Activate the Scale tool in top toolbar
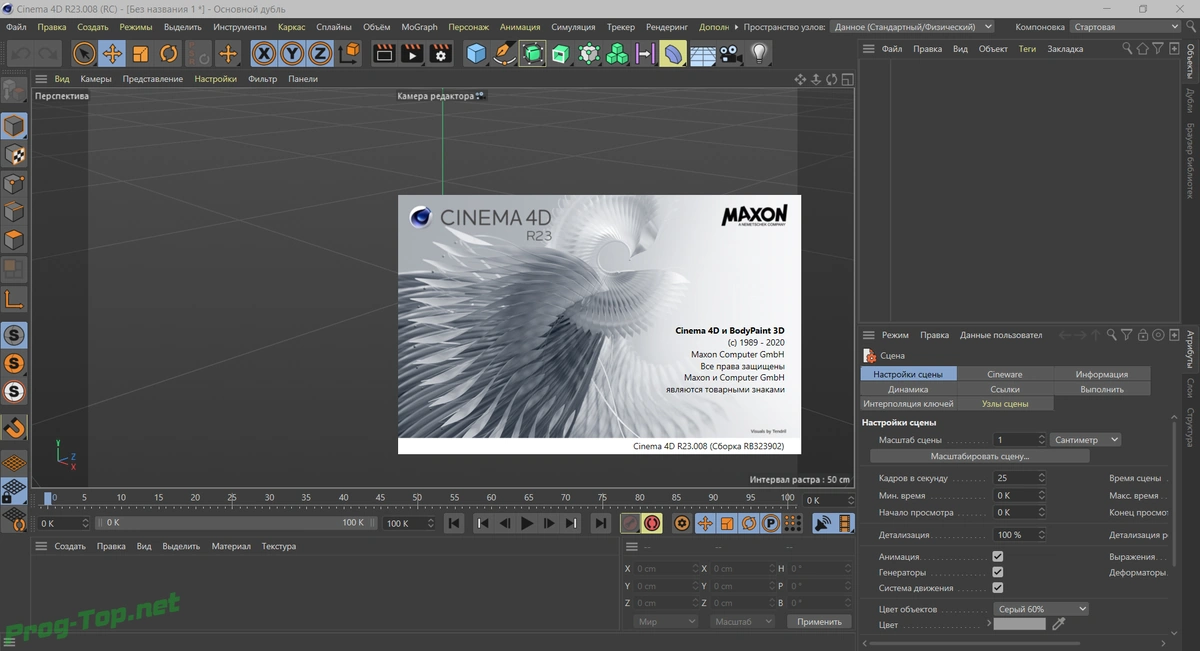The height and width of the screenshot is (651, 1200). click(141, 53)
